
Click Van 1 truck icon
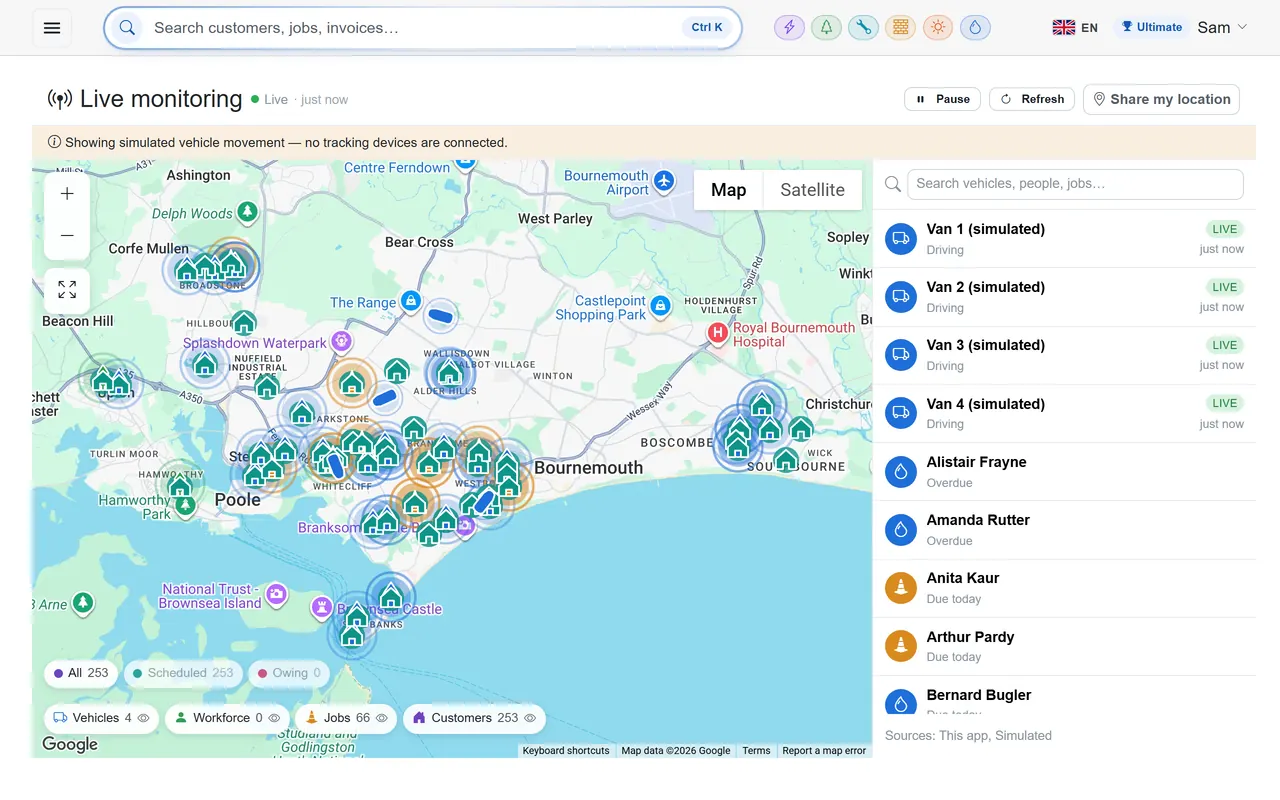[901, 239]
